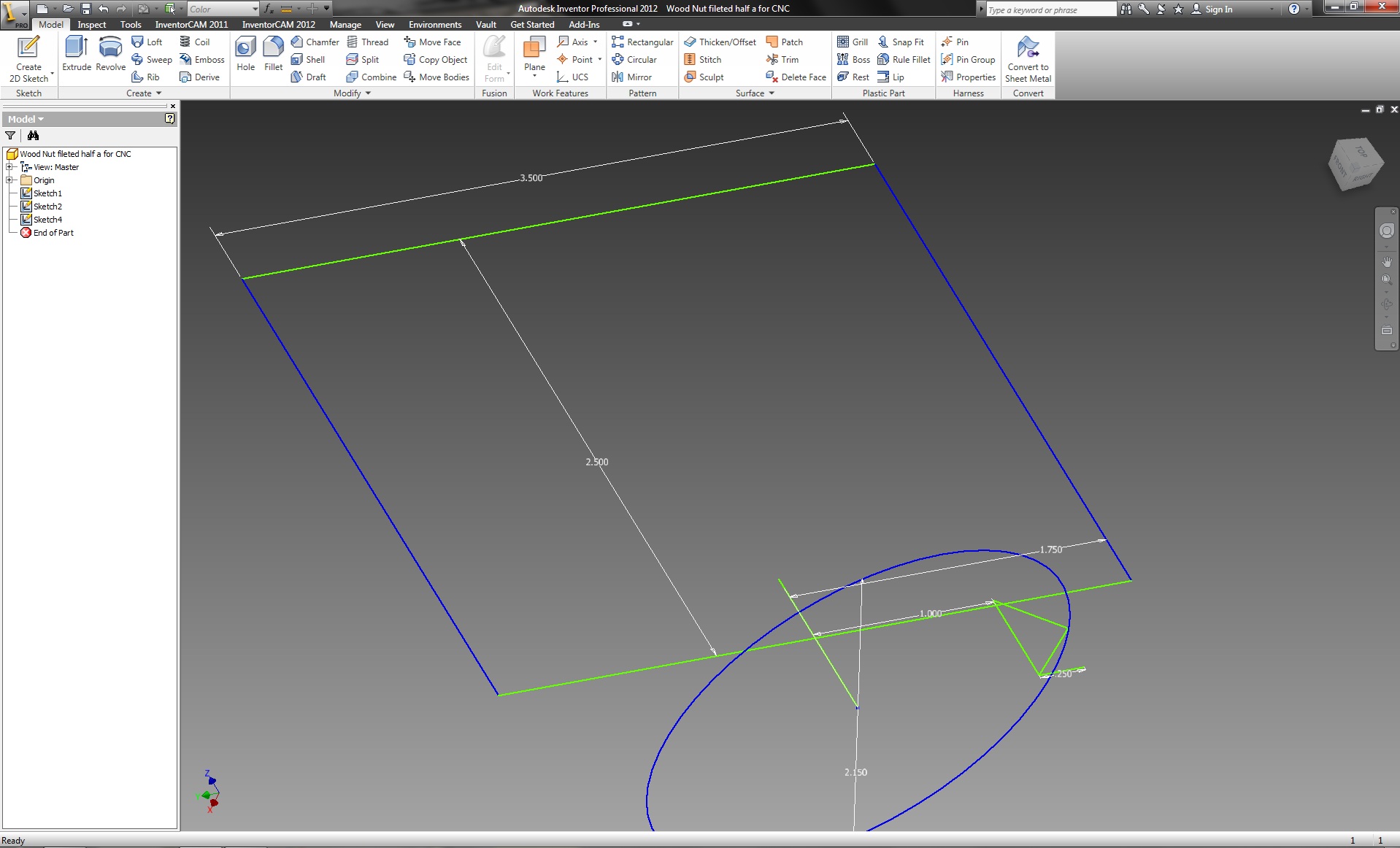This screenshot has height=848, width=1400.
Task: Select the Move Face tool
Action: tap(432, 42)
